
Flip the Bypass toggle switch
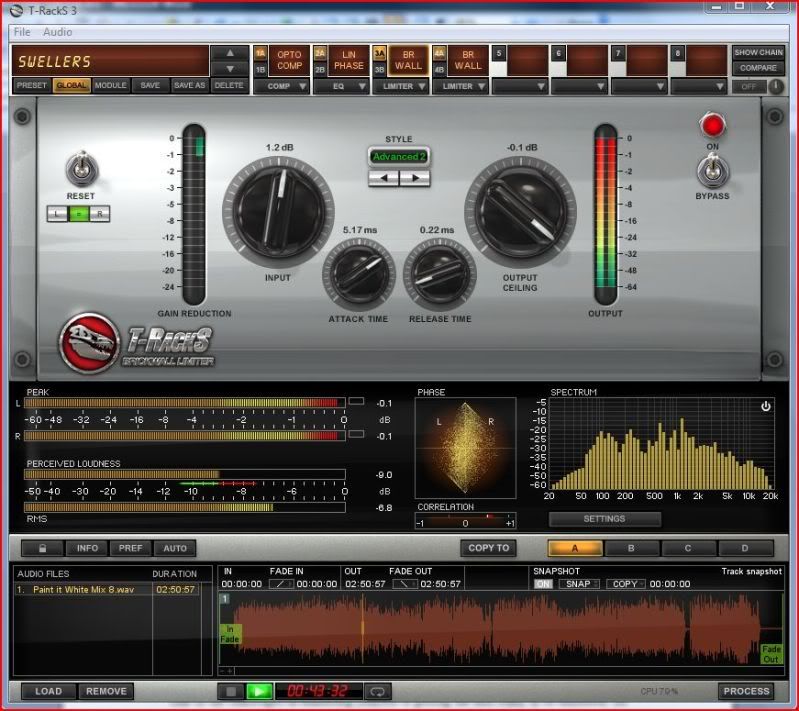point(712,171)
